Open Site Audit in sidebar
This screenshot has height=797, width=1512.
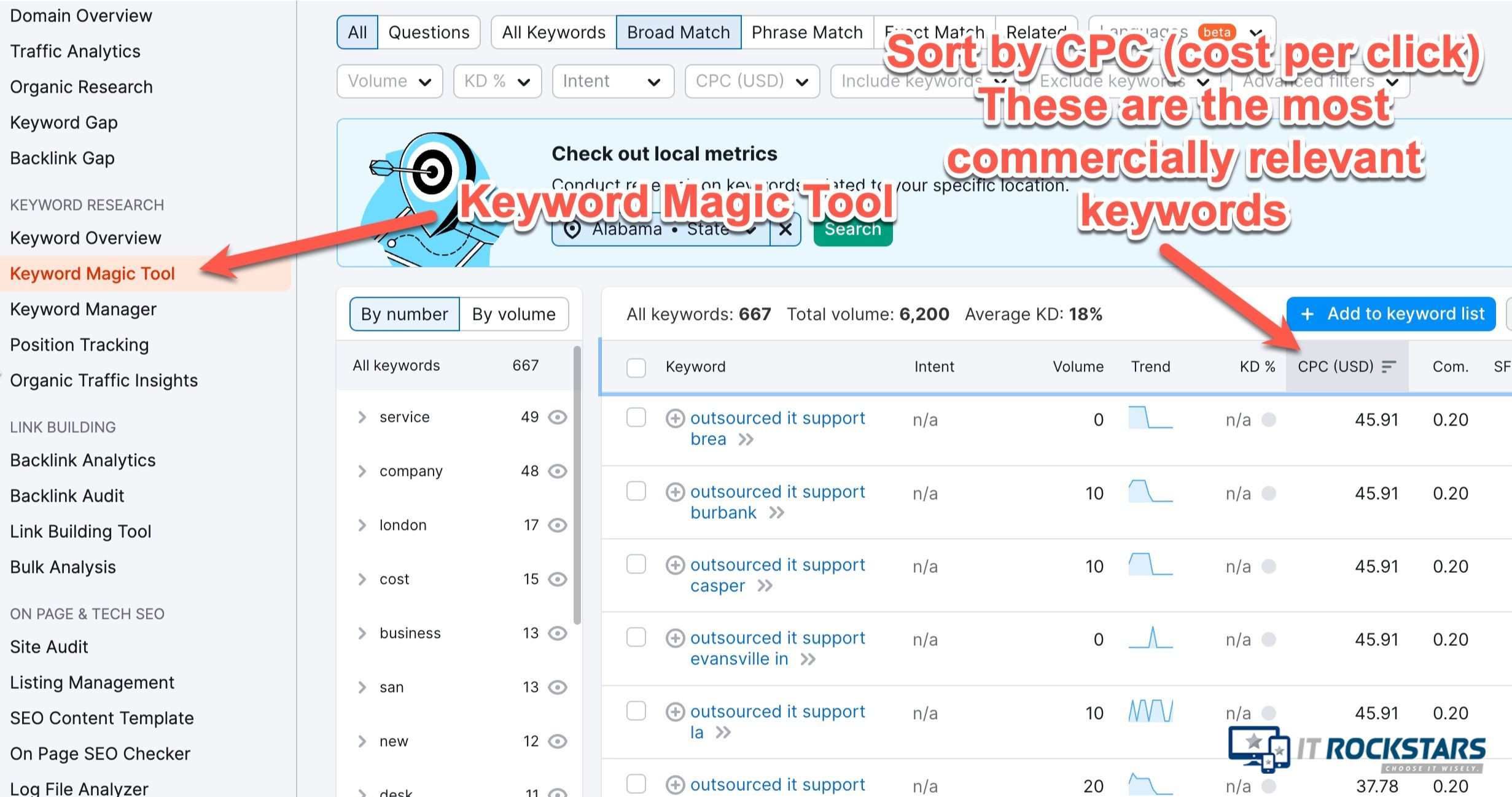(49, 647)
